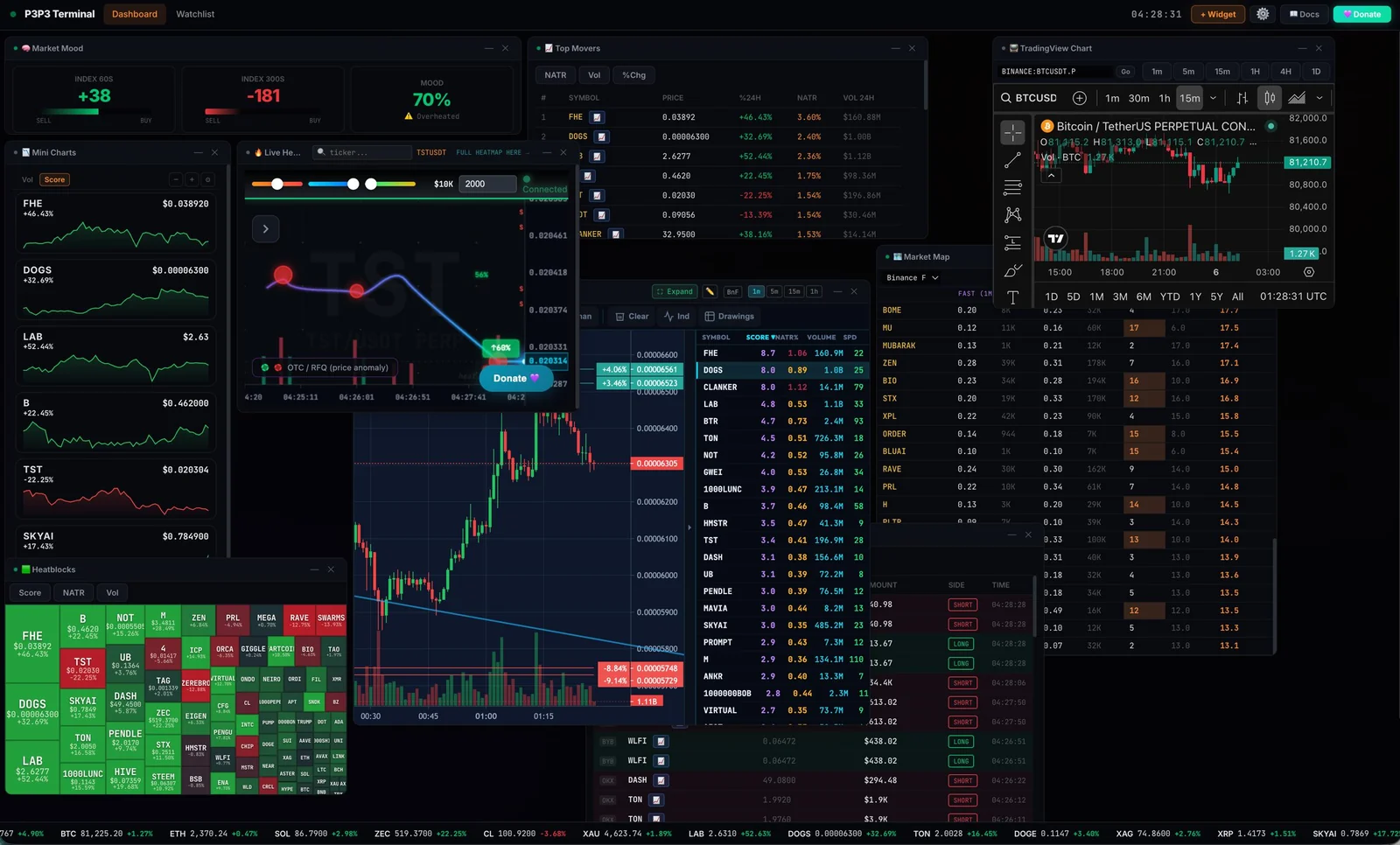Click the pencil draw tool beside Expand
Screen dimensions: 1400x845
pyautogui.click(x=710, y=291)
